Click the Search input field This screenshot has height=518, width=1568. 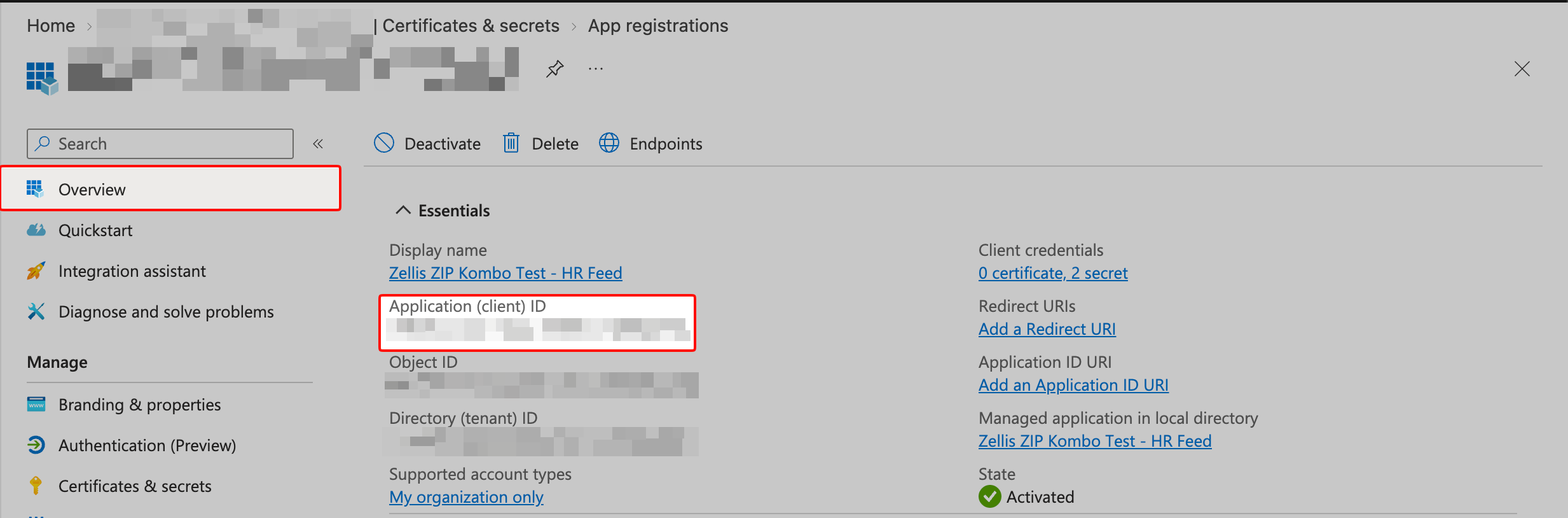(160, 144)
